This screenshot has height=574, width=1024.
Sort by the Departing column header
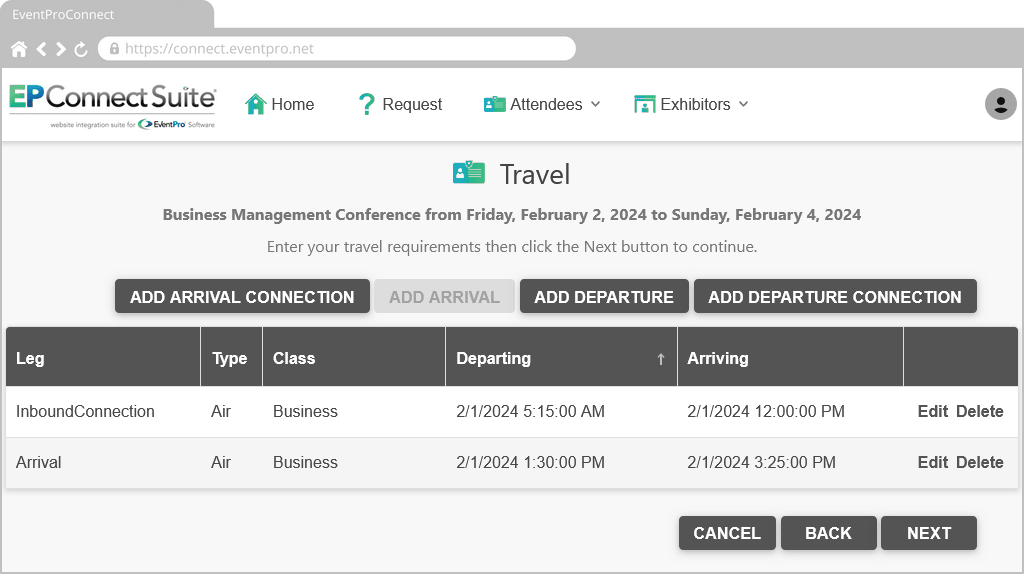562,357
